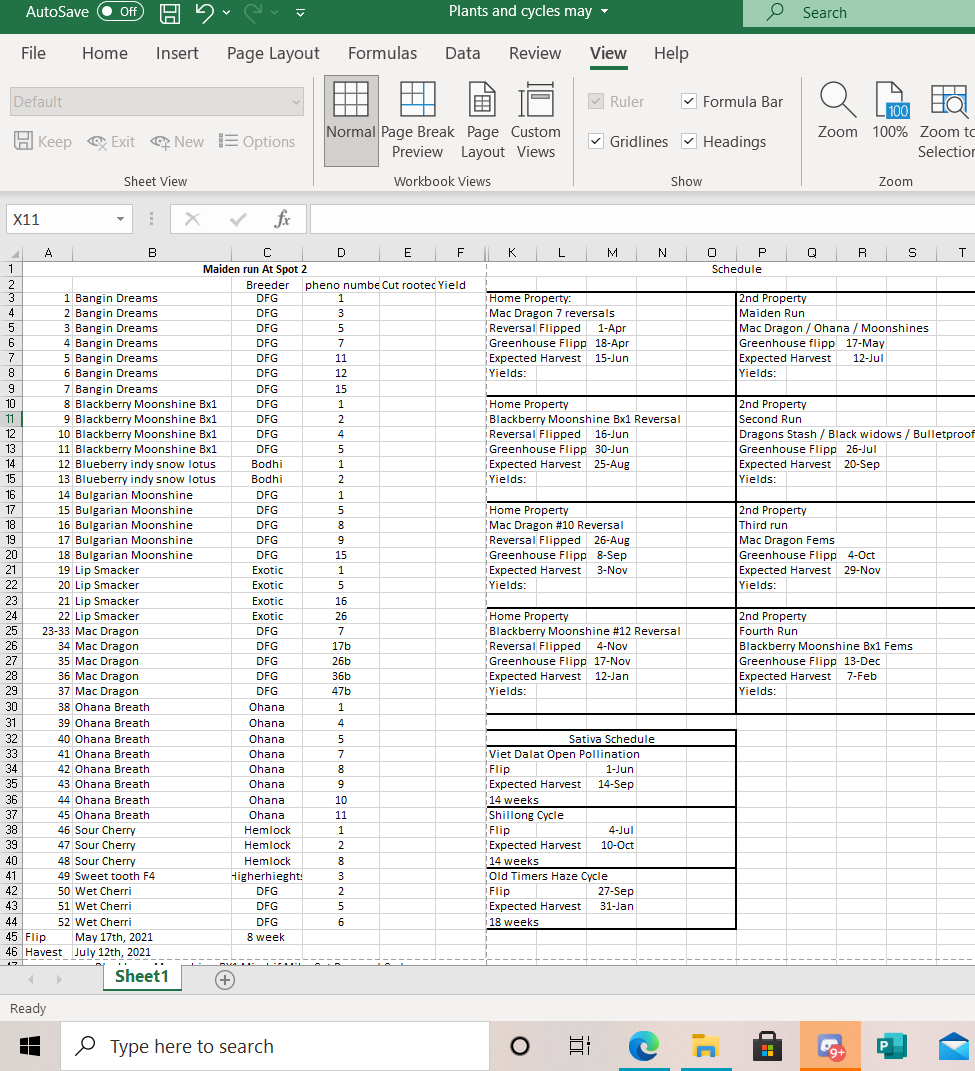Add a new sheet with plus icon
The width and height of the screenshot is (975, 1071).
point(225,980)
